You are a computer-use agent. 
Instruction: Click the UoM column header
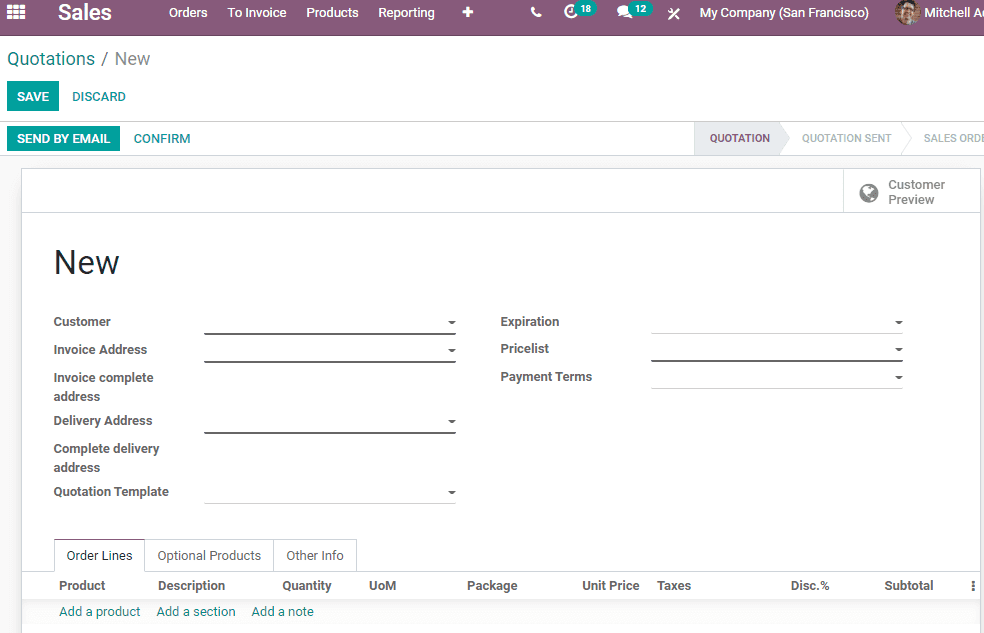(x=382, y=585)
